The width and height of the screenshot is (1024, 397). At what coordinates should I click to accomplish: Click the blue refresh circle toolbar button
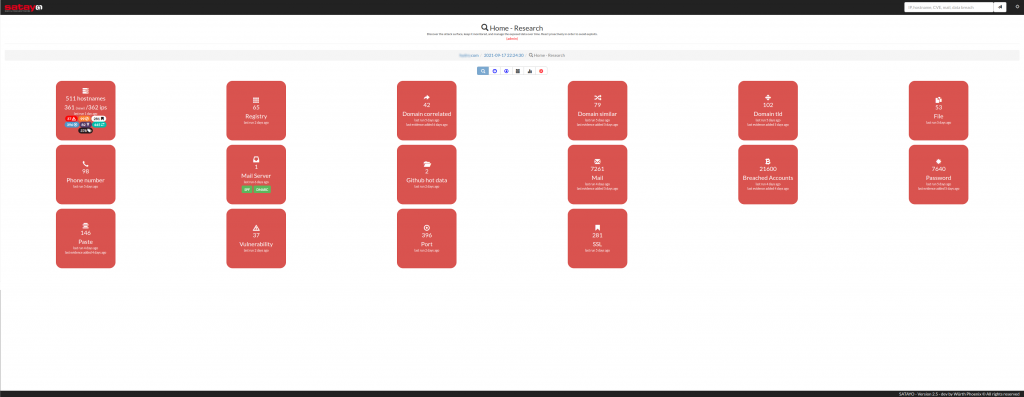pos(494,71)
